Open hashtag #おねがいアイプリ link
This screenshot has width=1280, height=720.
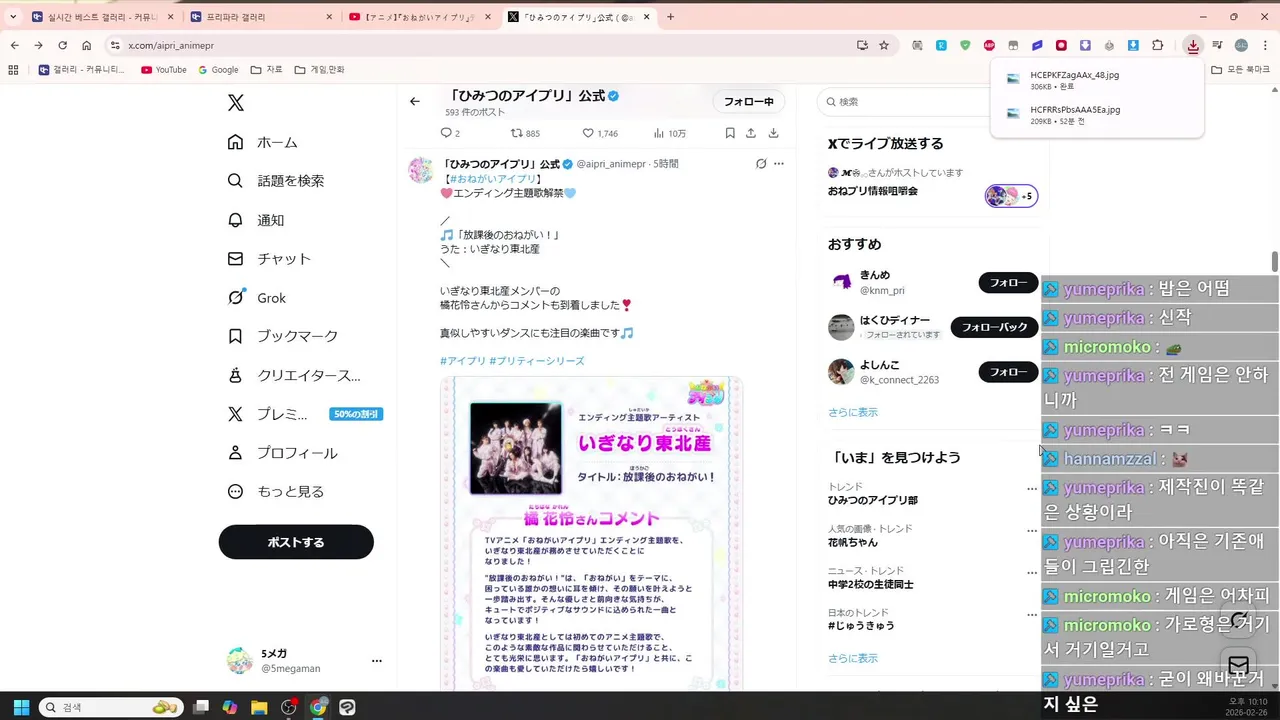pos(495,179)
